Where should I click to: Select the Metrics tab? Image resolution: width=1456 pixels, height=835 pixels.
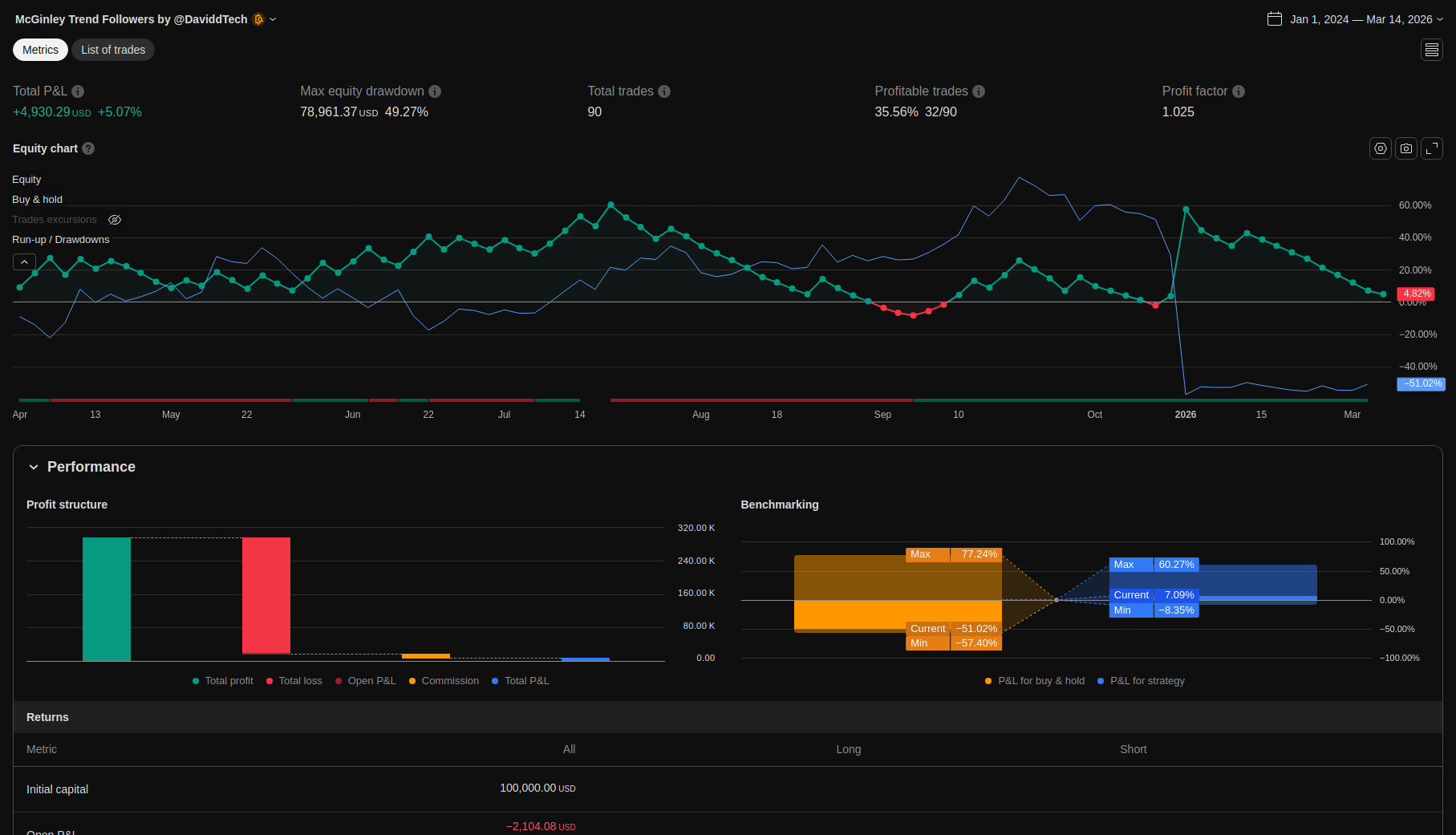[x=40, y=50]
